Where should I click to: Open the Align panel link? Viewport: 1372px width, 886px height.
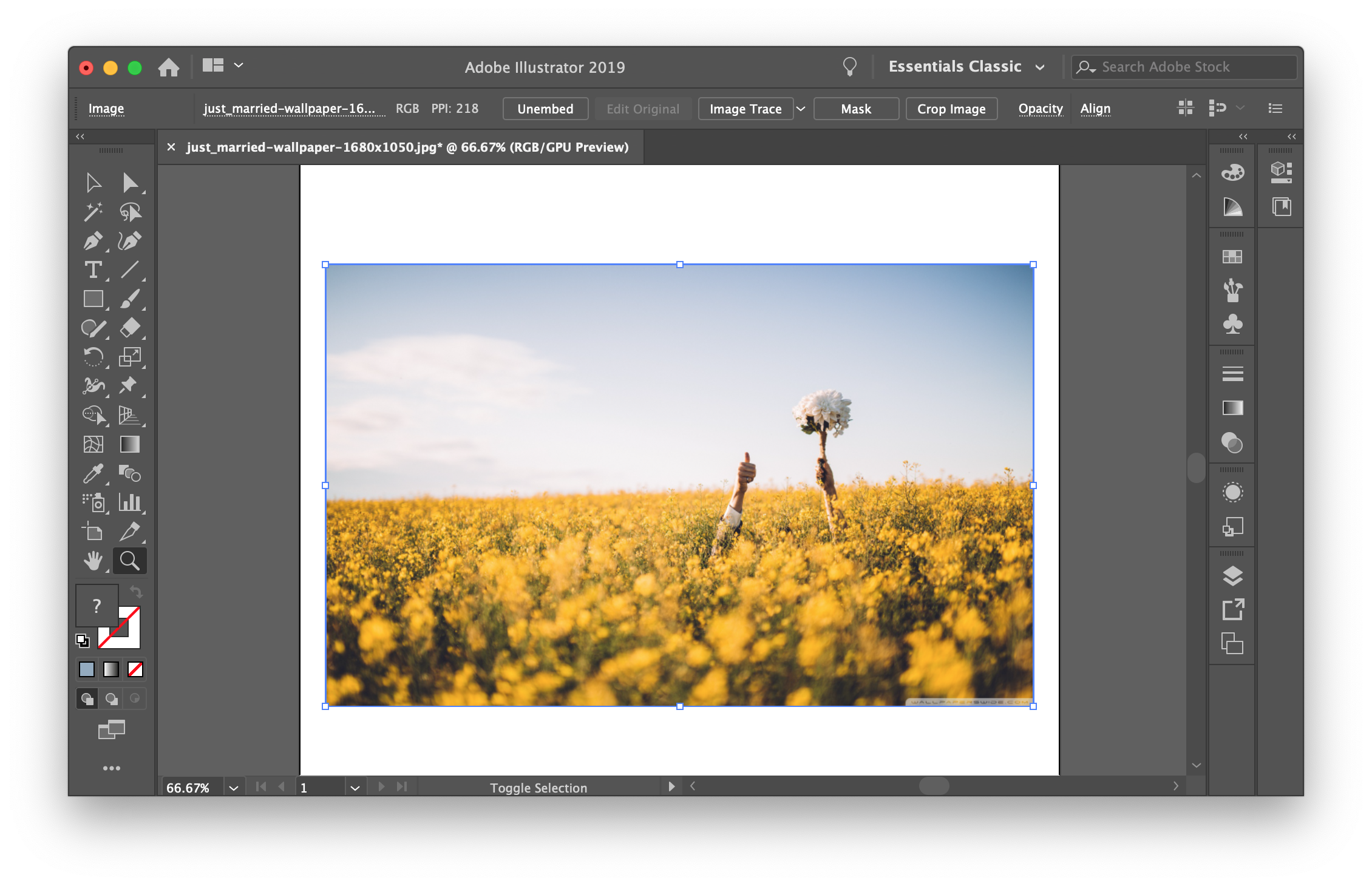coord(1095,109)
